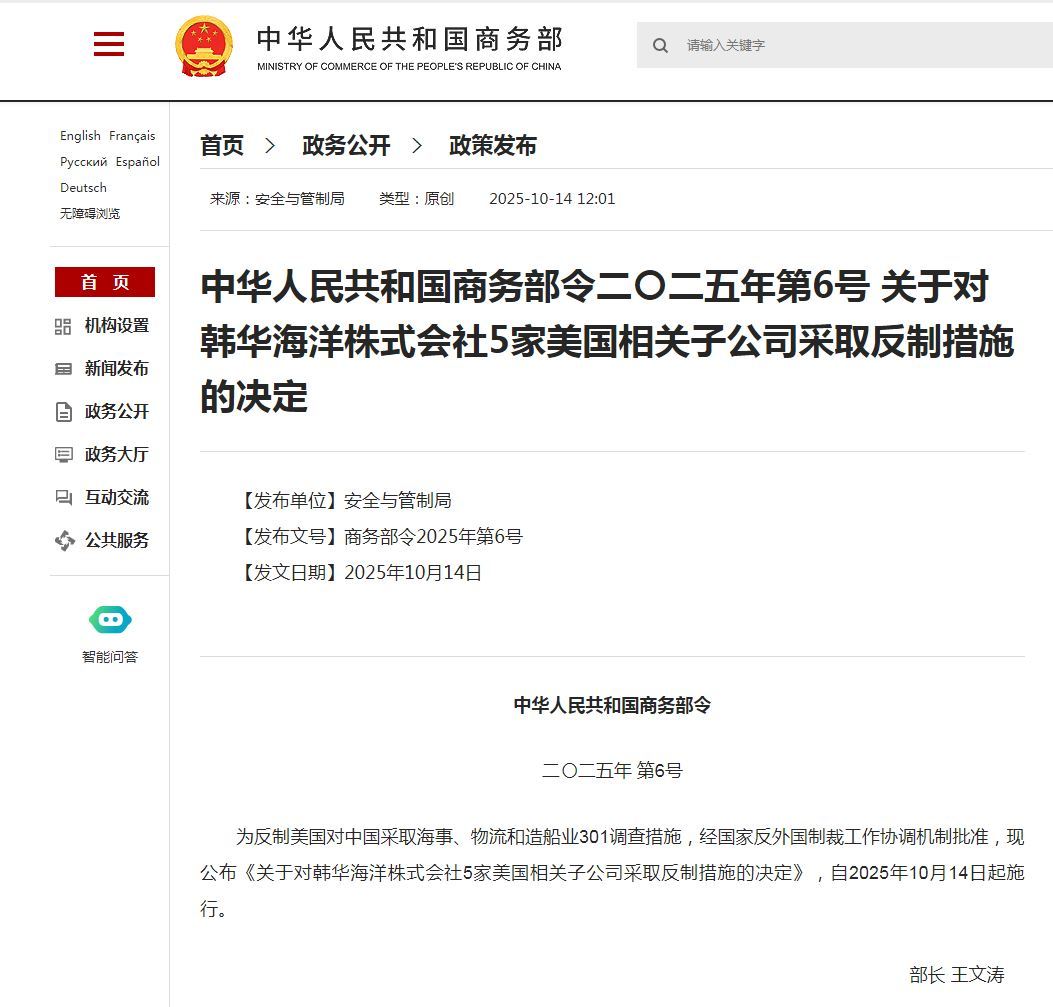Viewport: 1053px width, 1007px height.
Task: Open 无障碍浏览 accessibility mode
Action: (90, 214)
